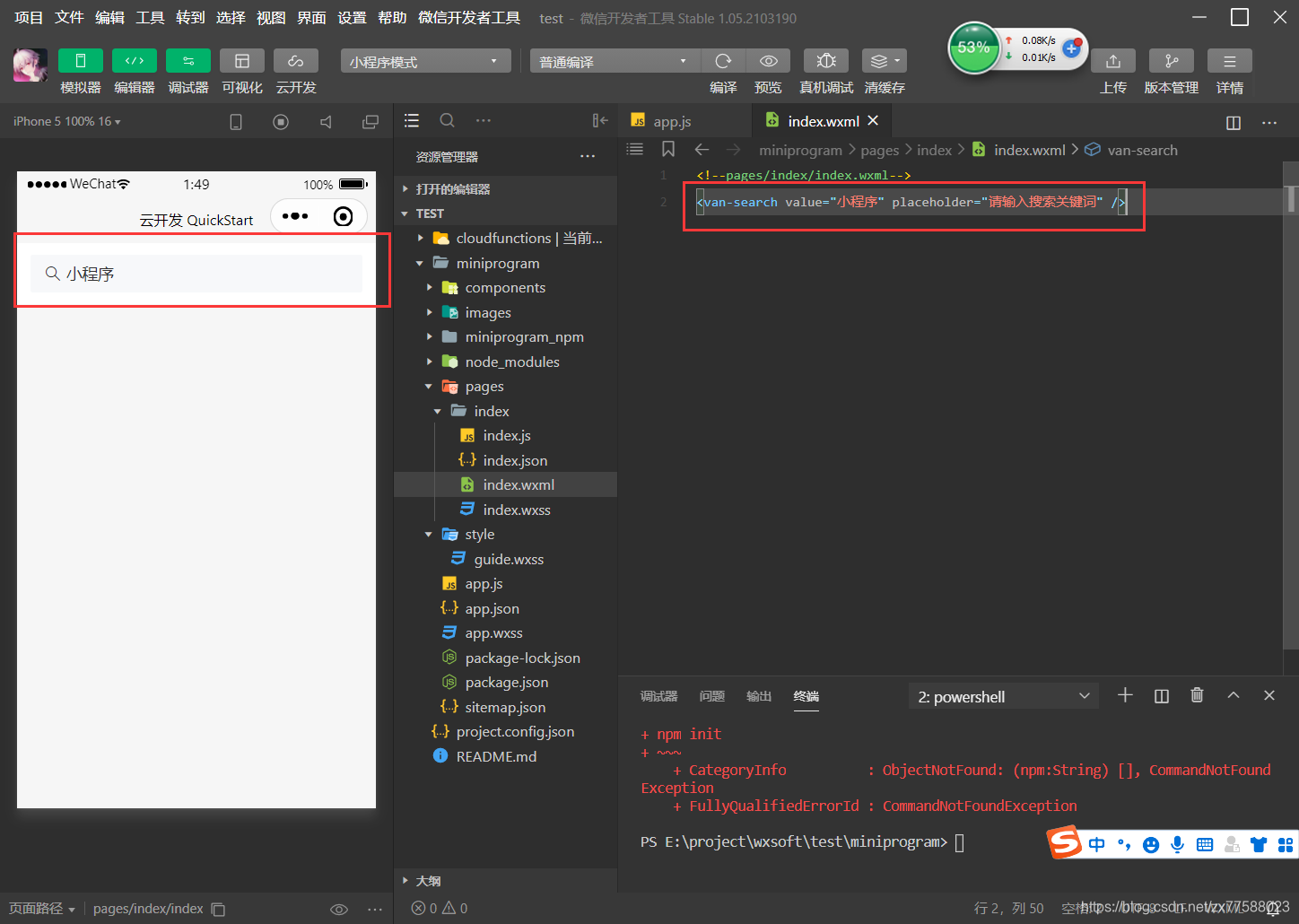Viewport: 1299px width, 924px height.
Task: Detach the simulator into separate window
Action: [x=370, y=122]
